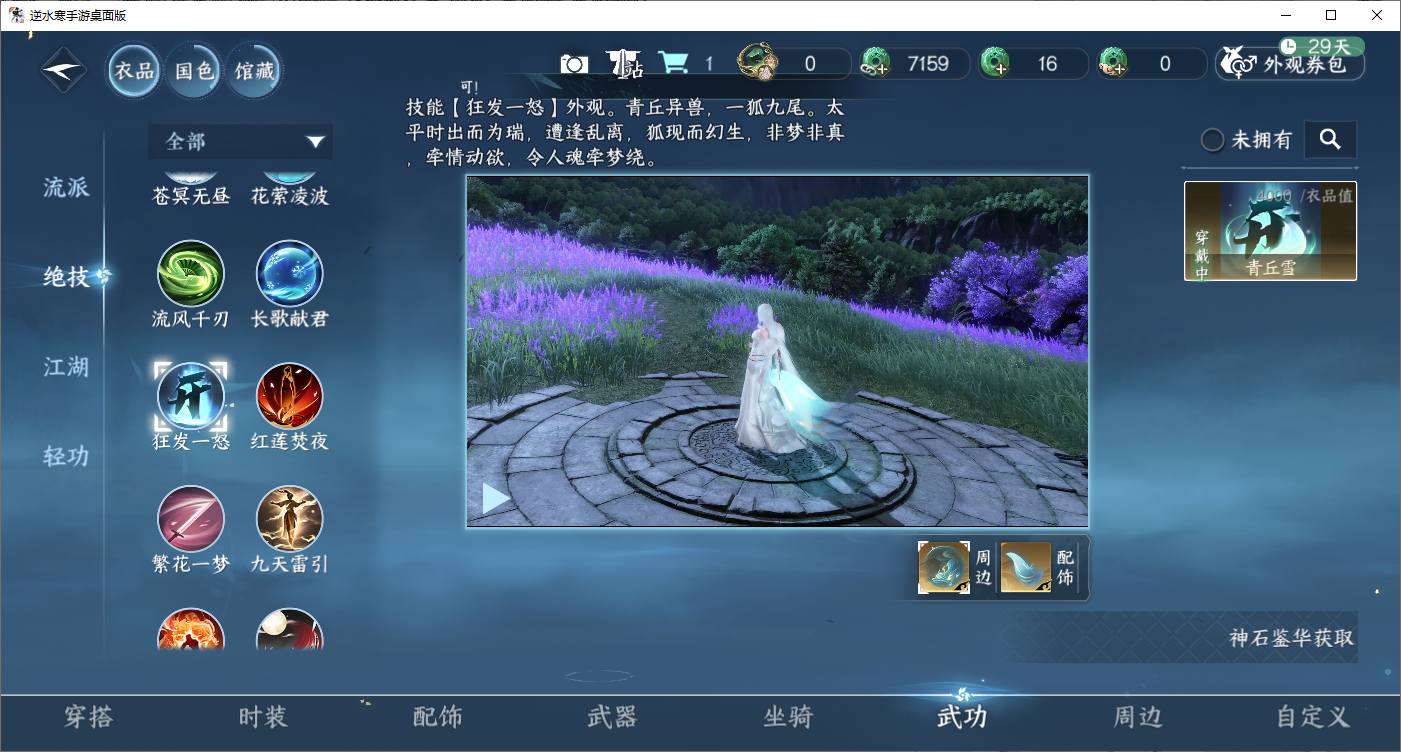Image resolution: width=1401 pixels, height=752 pixels.
Task: Add currency next to the 16 balance
Action: point(995,64)
